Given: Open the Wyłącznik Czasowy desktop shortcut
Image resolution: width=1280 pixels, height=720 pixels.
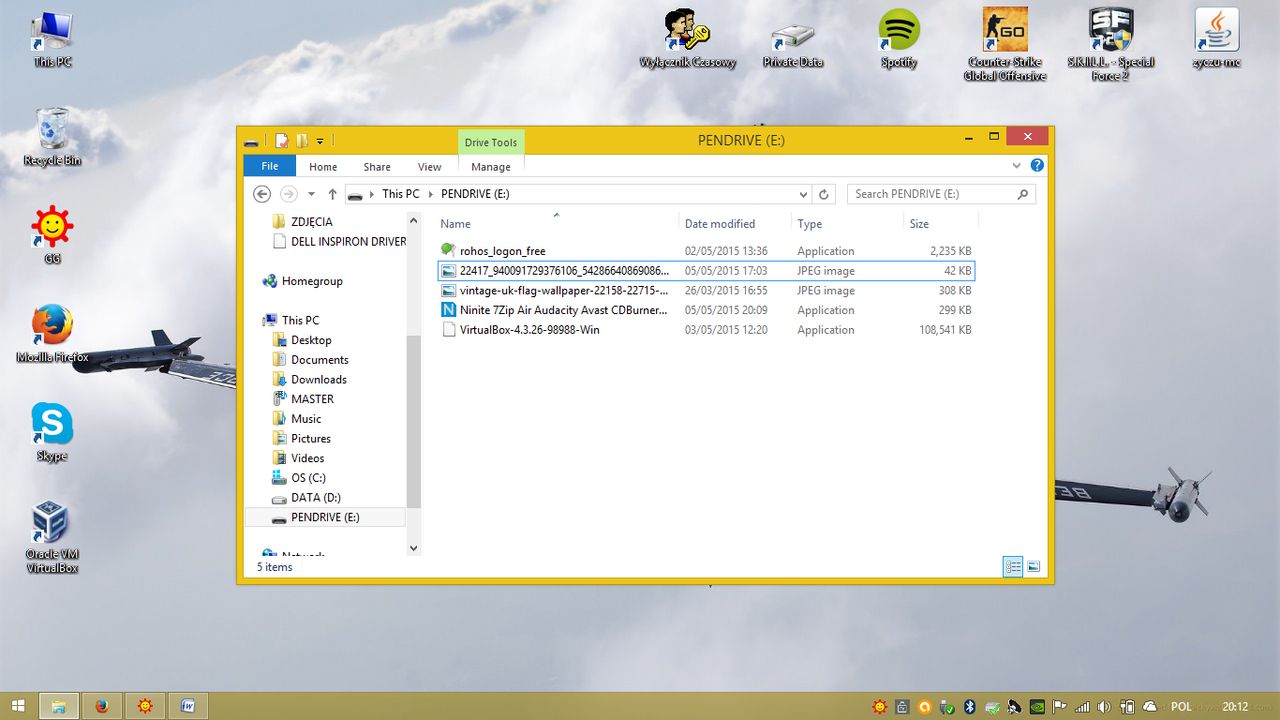Looking at the screenshot, I should coord(688,40).
